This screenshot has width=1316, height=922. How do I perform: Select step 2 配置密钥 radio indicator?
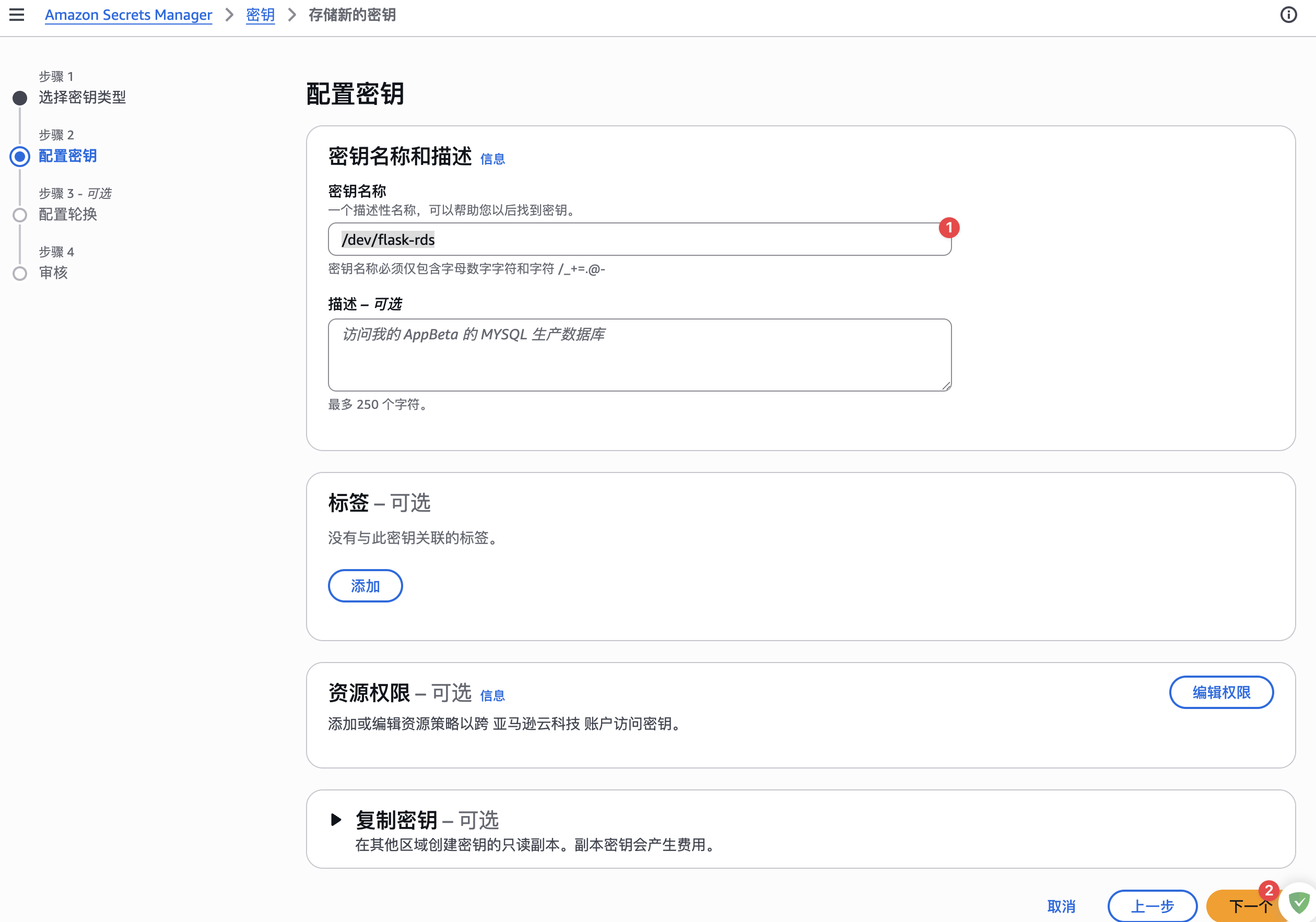(20, 157)
